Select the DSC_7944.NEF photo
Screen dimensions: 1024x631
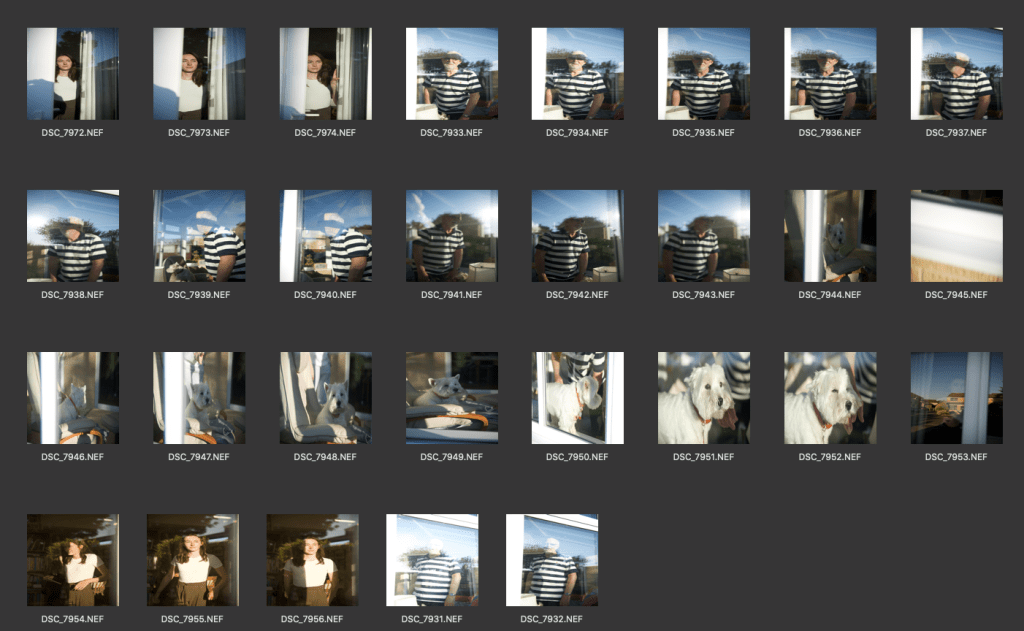(x=830, y=236)
